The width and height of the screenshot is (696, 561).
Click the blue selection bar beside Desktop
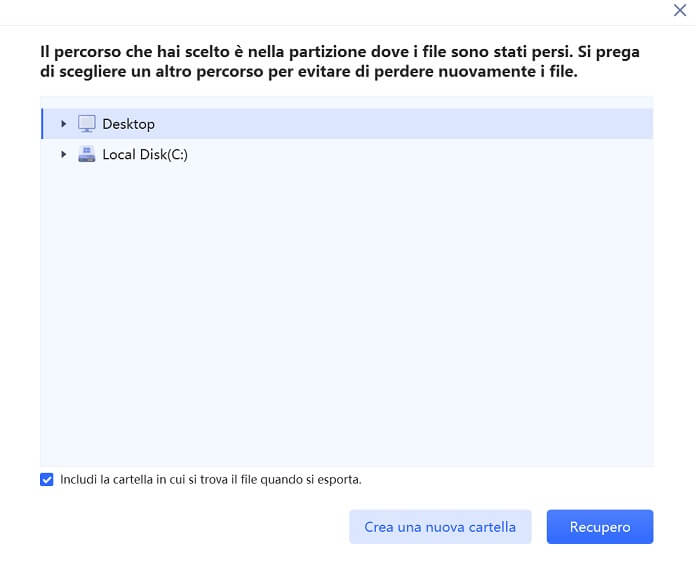(42, 124)
